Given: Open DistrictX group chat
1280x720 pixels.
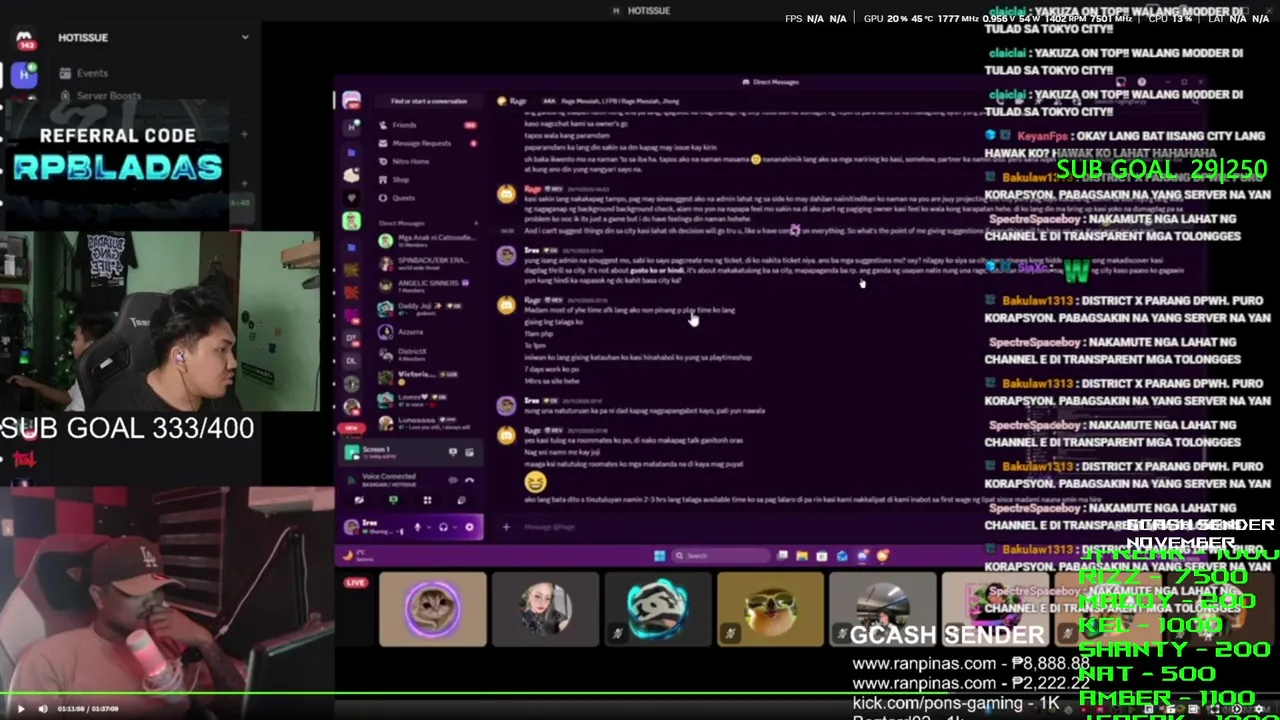Looking at the screenshot, I should tap(428, 354).
